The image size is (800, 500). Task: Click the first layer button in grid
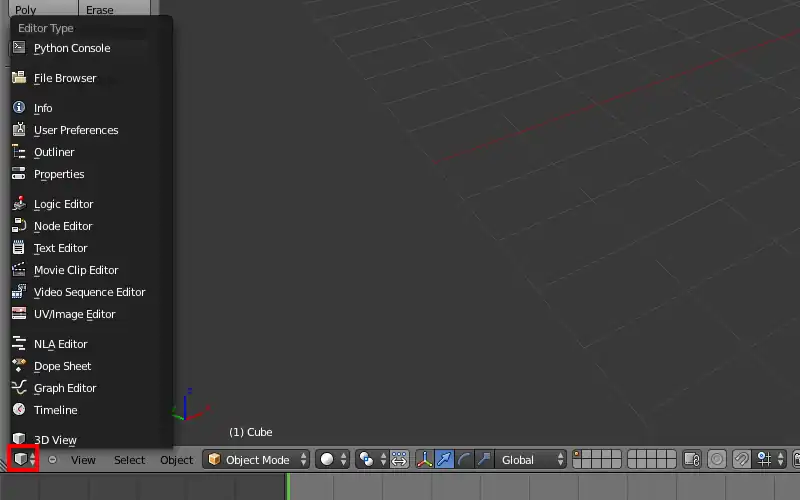pyautogui.click(x=578, y=455)
